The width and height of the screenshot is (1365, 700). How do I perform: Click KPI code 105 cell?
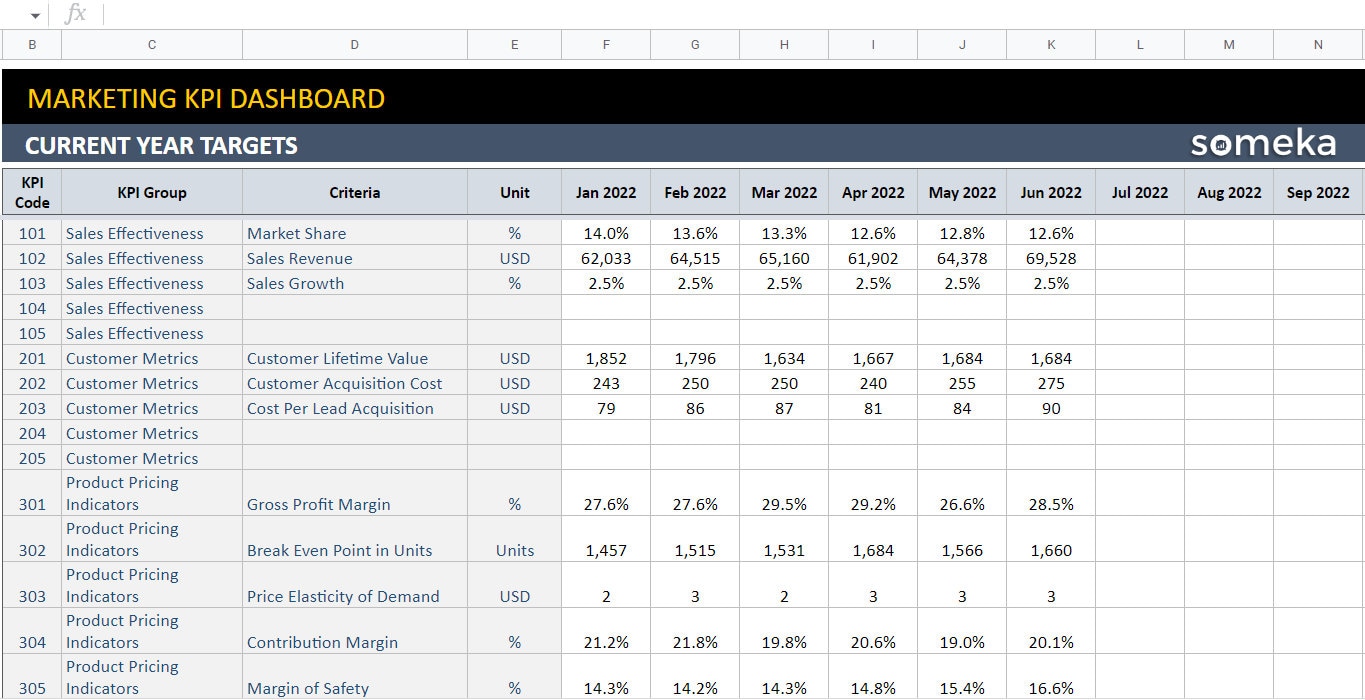click(x=32, y=333)
